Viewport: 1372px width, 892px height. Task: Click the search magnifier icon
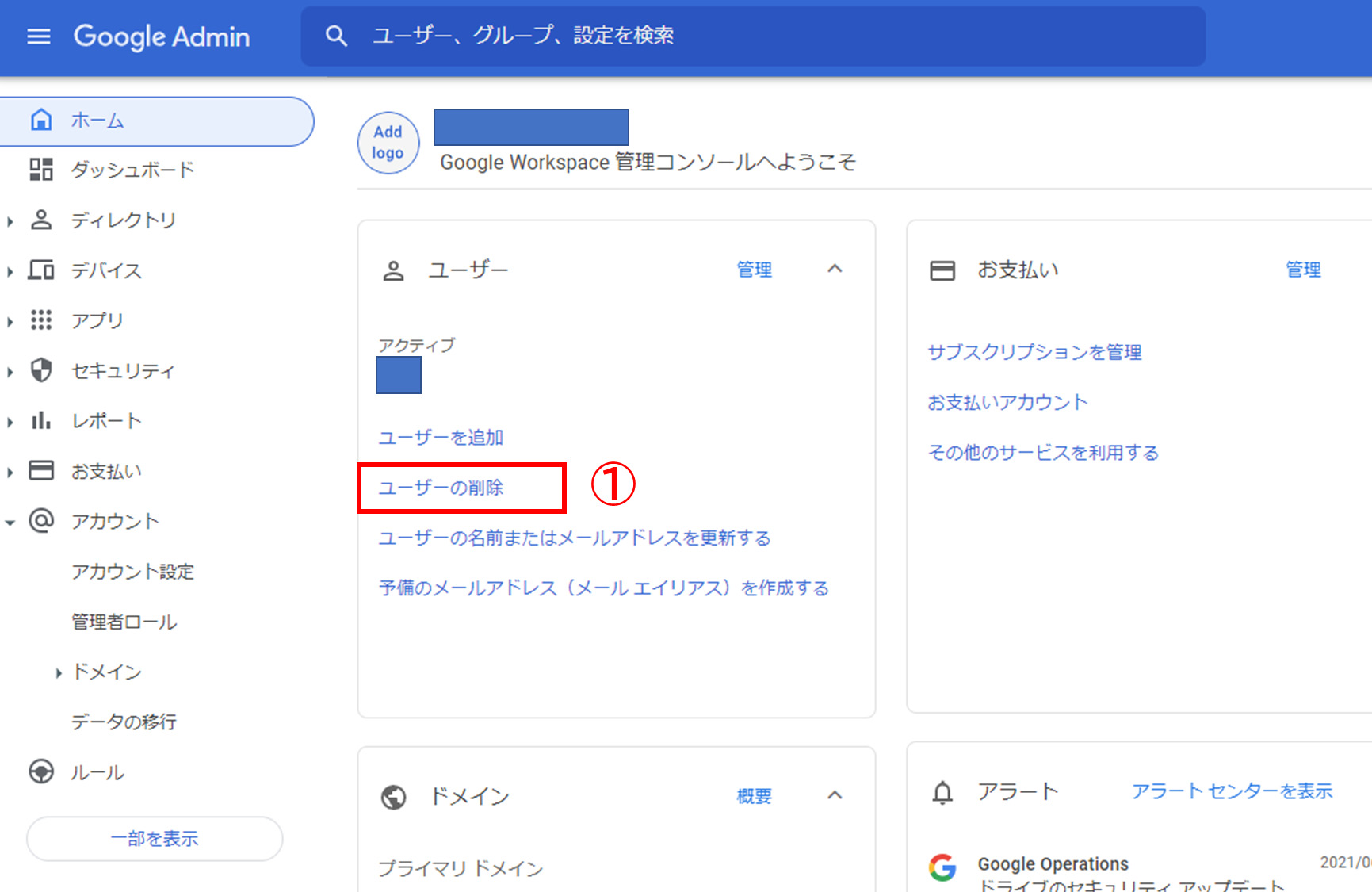(336, 36)
